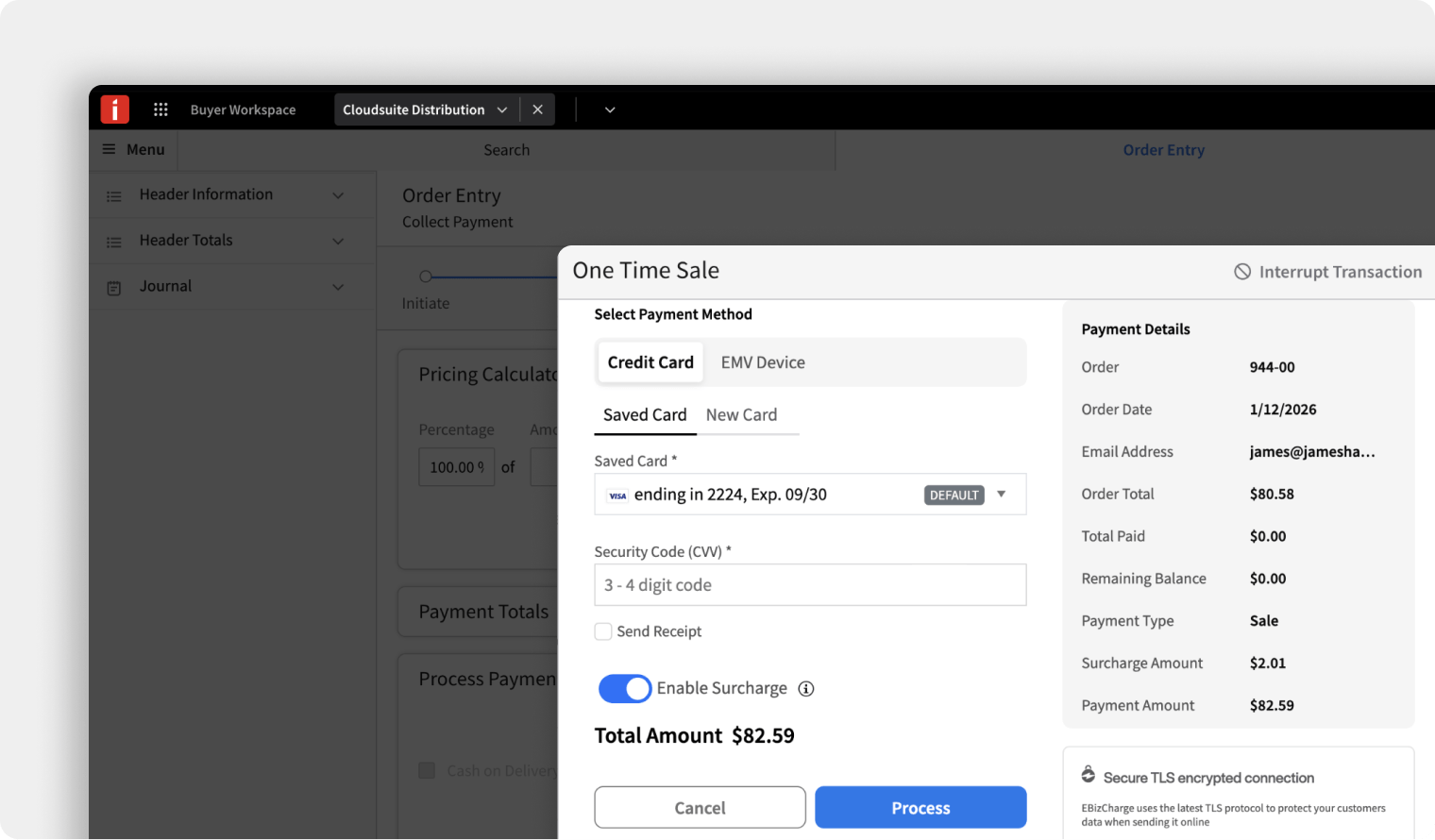This screenshot has height=840, width=1435.
Task: Toggle the Enable Surcharge switch
Action: 625,689
